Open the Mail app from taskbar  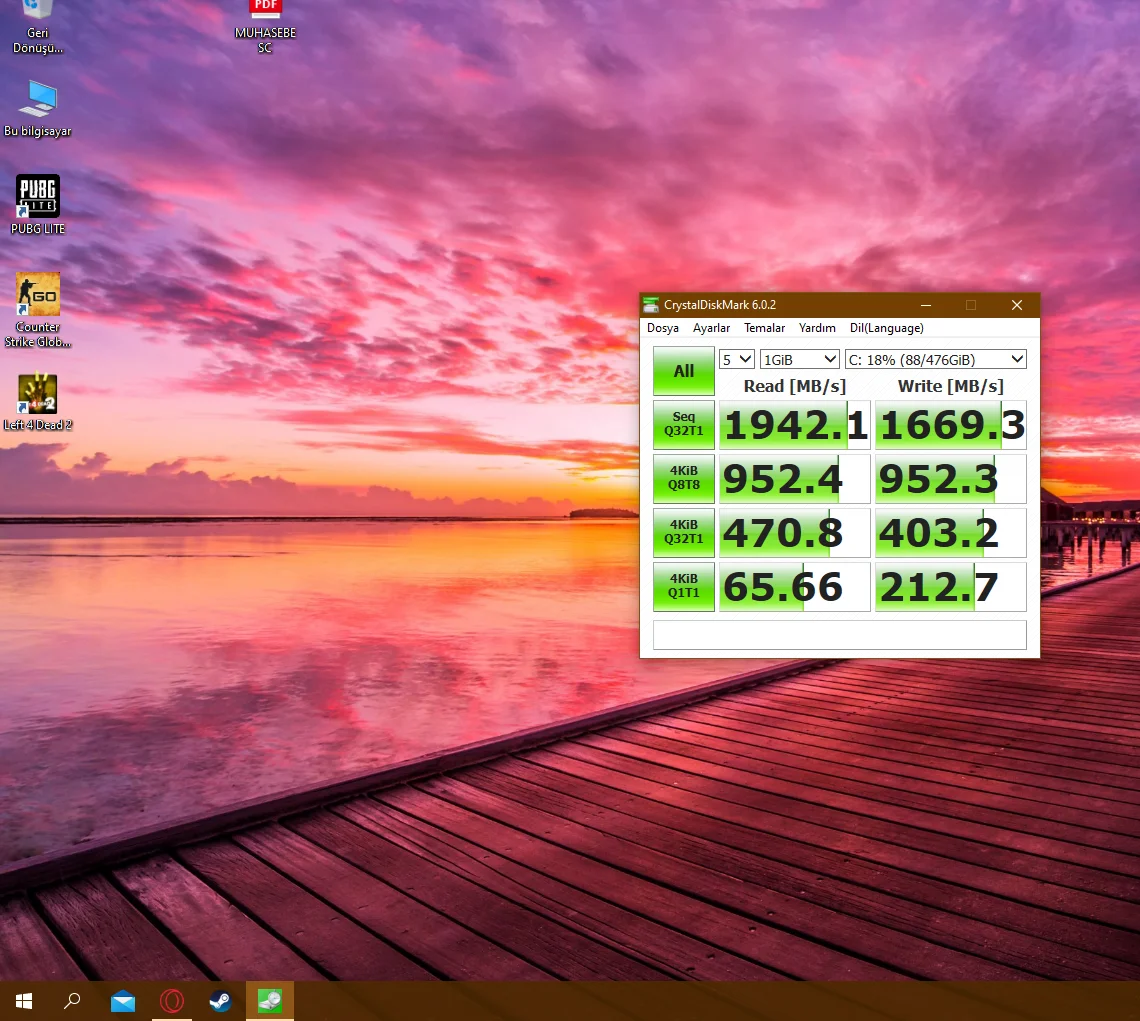point(123,1001)
